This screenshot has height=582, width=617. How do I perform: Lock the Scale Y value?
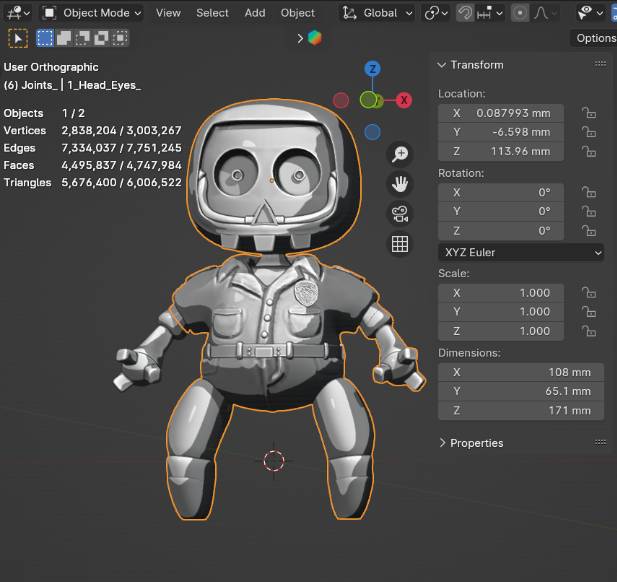click(589, 312)
